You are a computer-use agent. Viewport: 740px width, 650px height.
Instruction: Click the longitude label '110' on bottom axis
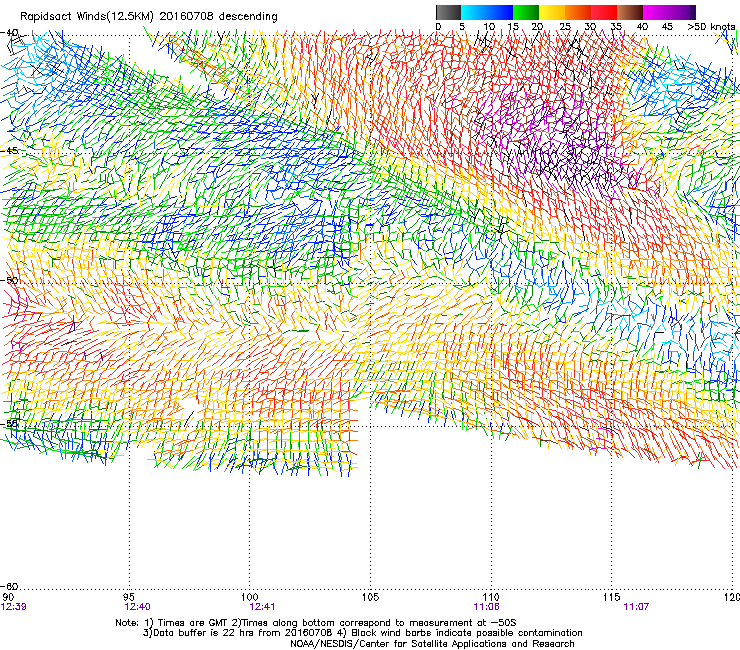point(491,597)
